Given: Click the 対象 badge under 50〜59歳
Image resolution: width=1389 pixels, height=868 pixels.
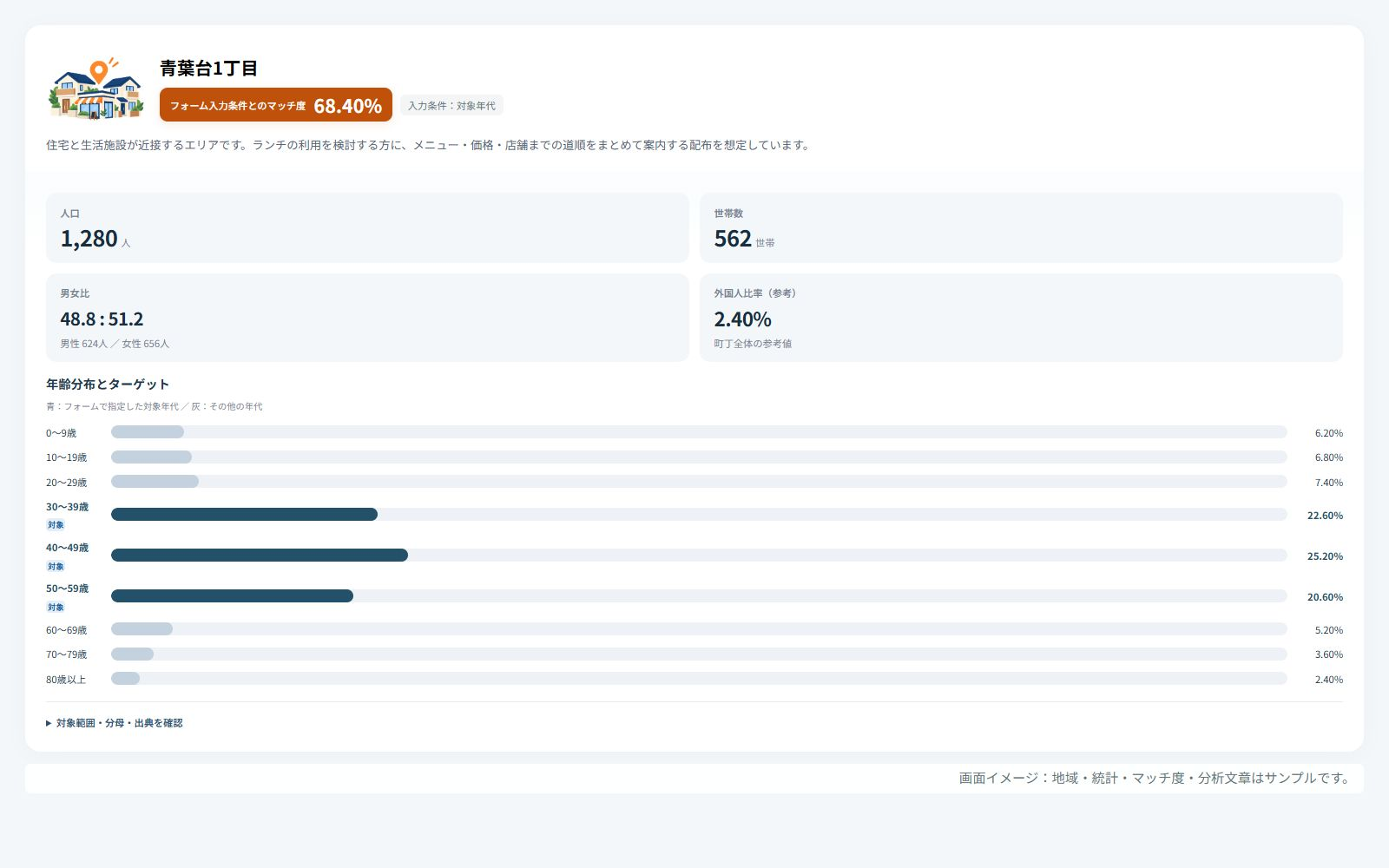Looking at the screenshot, I should click(56, 607).
